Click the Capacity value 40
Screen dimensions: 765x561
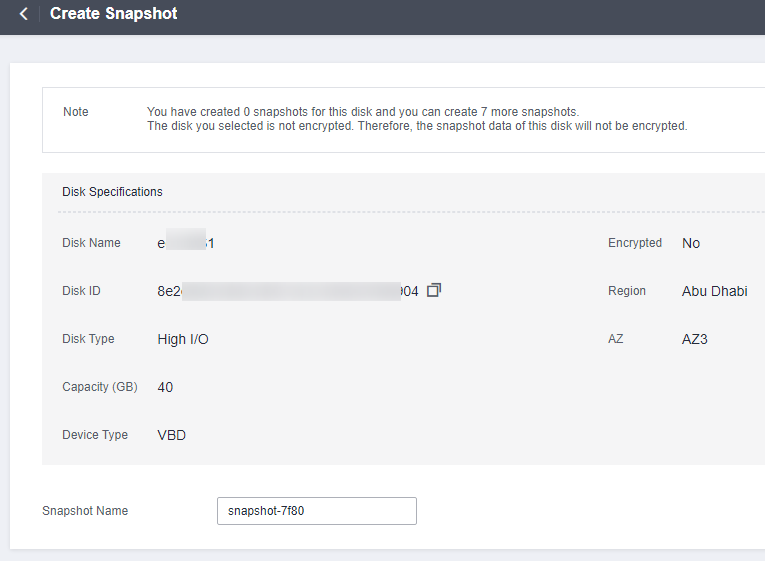coord(165,387)
